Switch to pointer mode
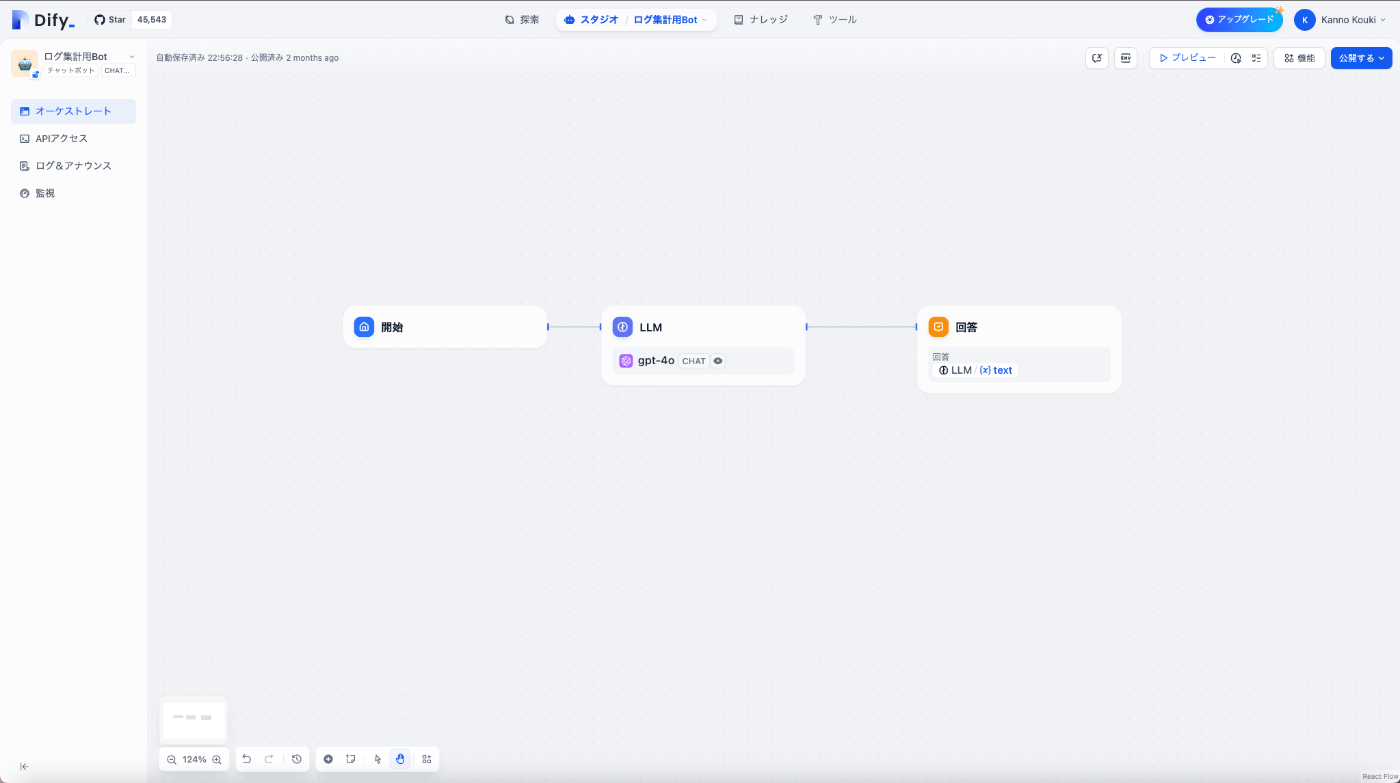 pos(378,759)
